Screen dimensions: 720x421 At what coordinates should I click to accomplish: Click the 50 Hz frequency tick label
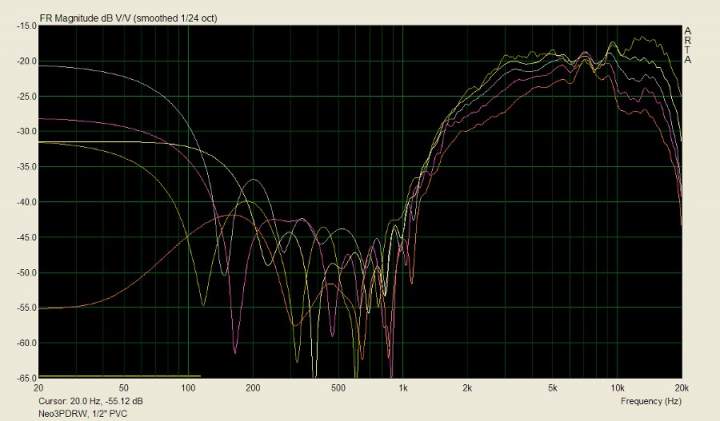tap(124, 388)
